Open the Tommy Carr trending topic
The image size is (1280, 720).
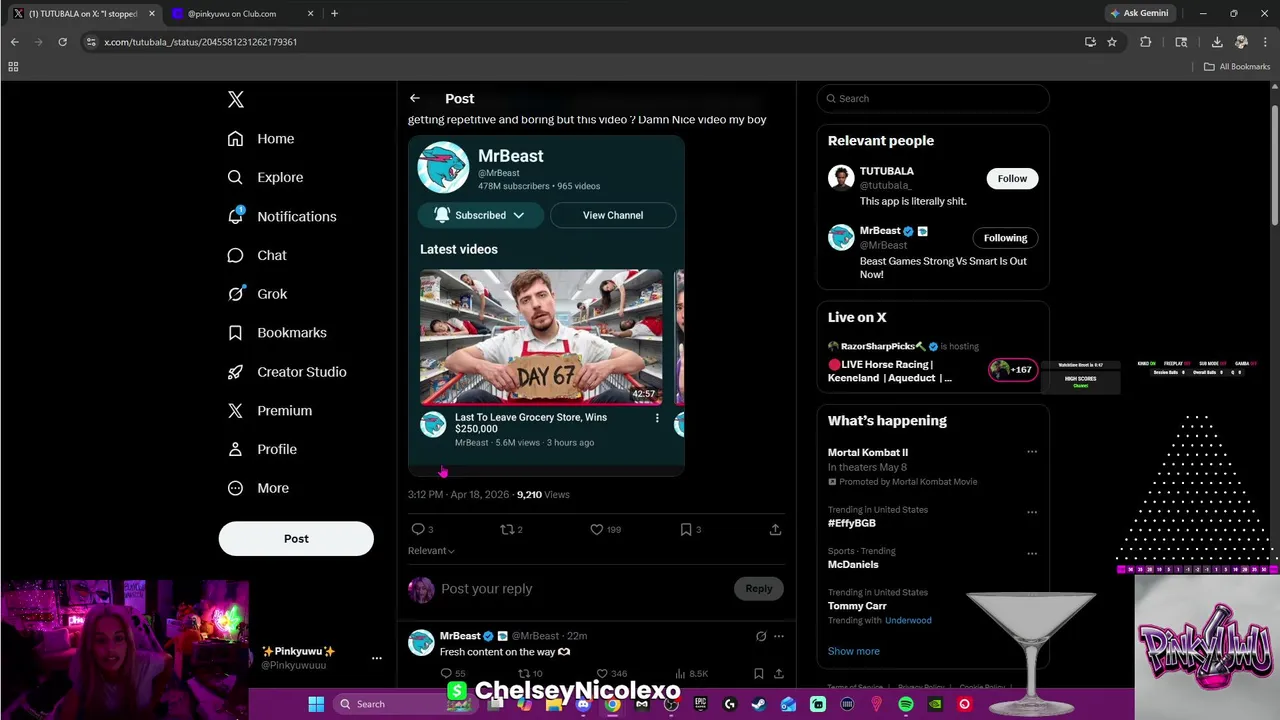pos(857,606)
